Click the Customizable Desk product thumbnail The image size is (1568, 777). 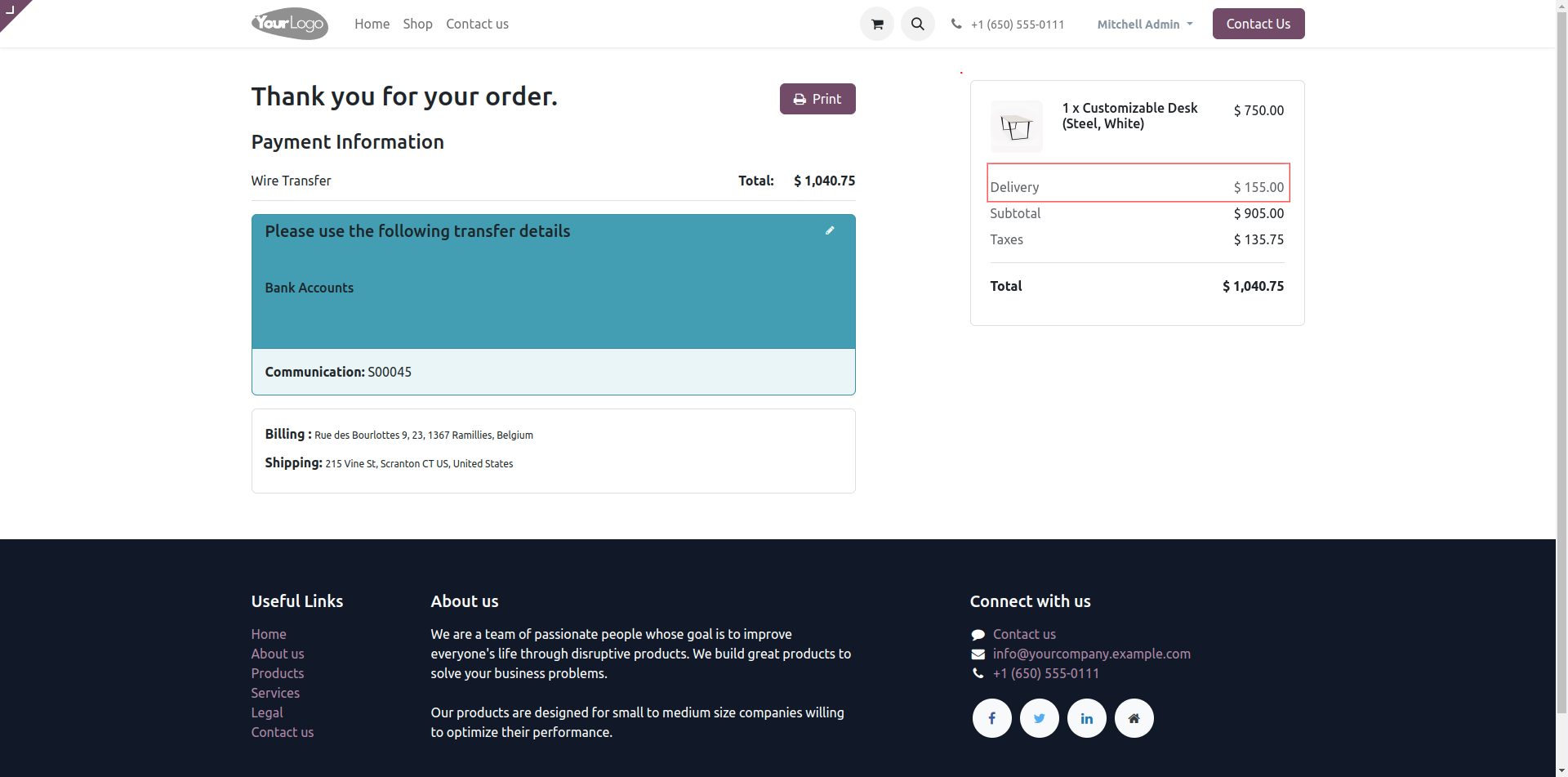(x=1017, y=127)
